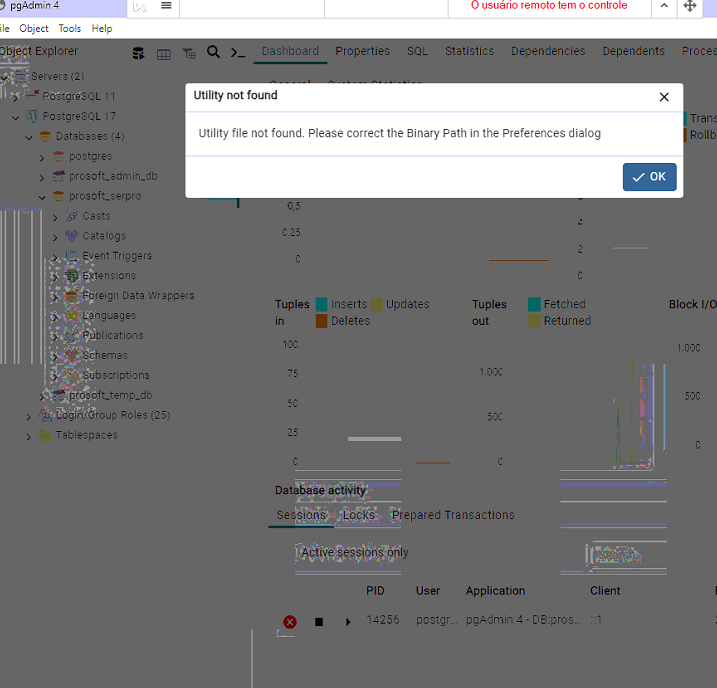Select Foreign Data Wrappers in the tree
The width and height of the screenshot is (717, 688).
138,295
